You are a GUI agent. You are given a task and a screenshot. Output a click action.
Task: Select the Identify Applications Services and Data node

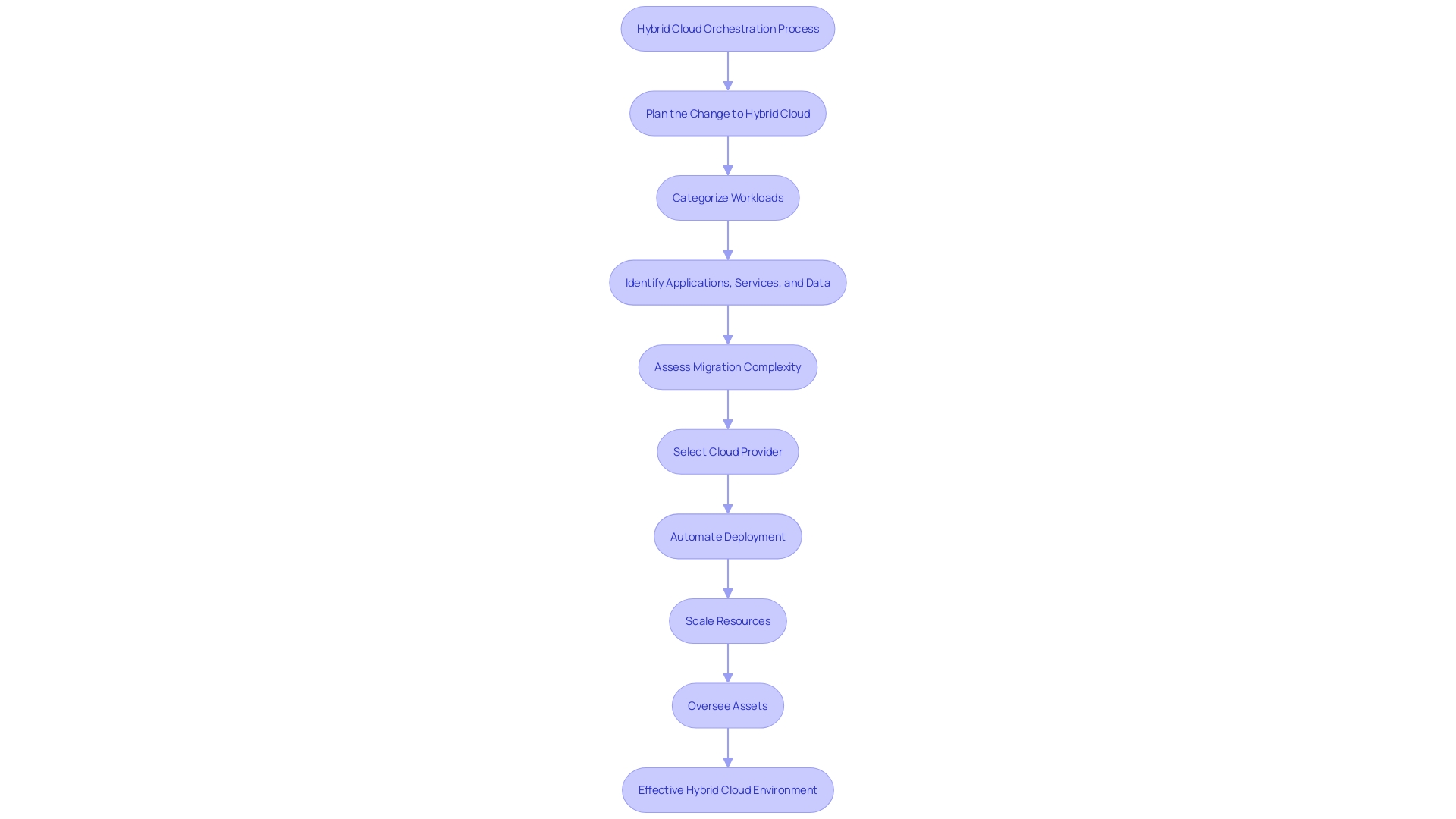(727, 281)
